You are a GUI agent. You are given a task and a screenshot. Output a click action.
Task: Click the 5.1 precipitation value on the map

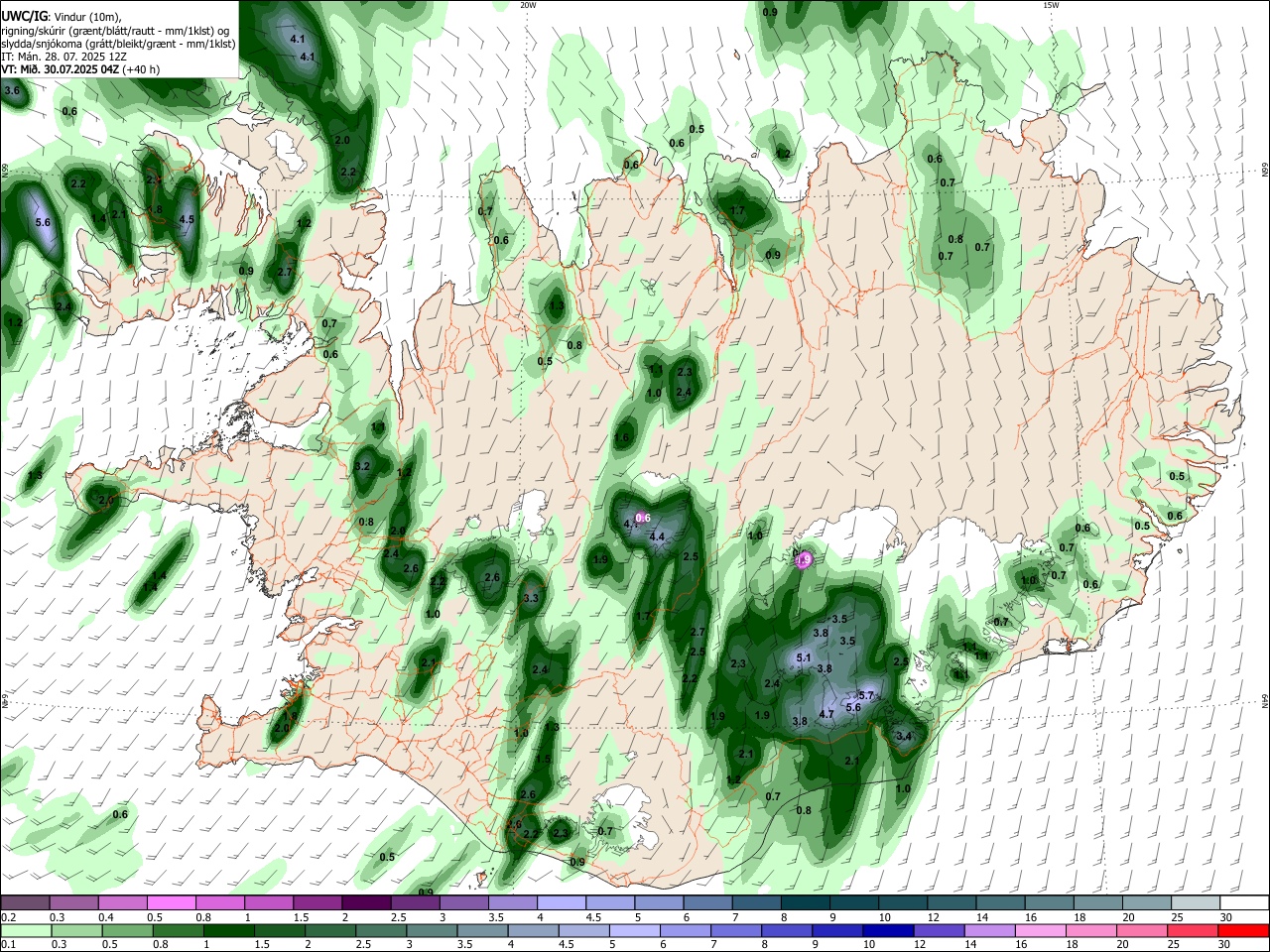804,657
